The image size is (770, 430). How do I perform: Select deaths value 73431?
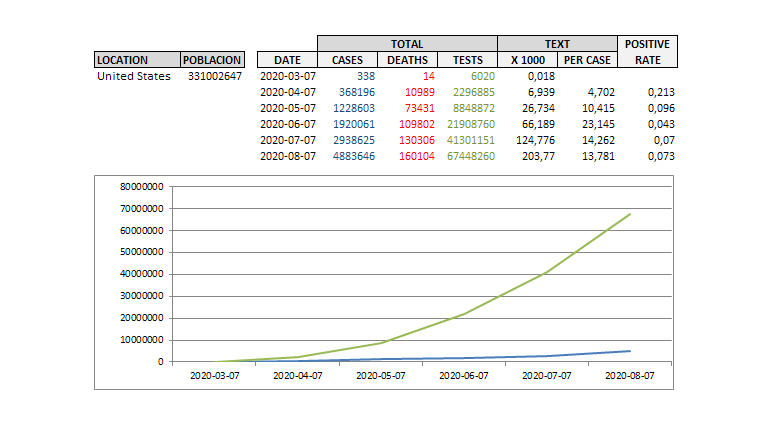tap(420, 108)
